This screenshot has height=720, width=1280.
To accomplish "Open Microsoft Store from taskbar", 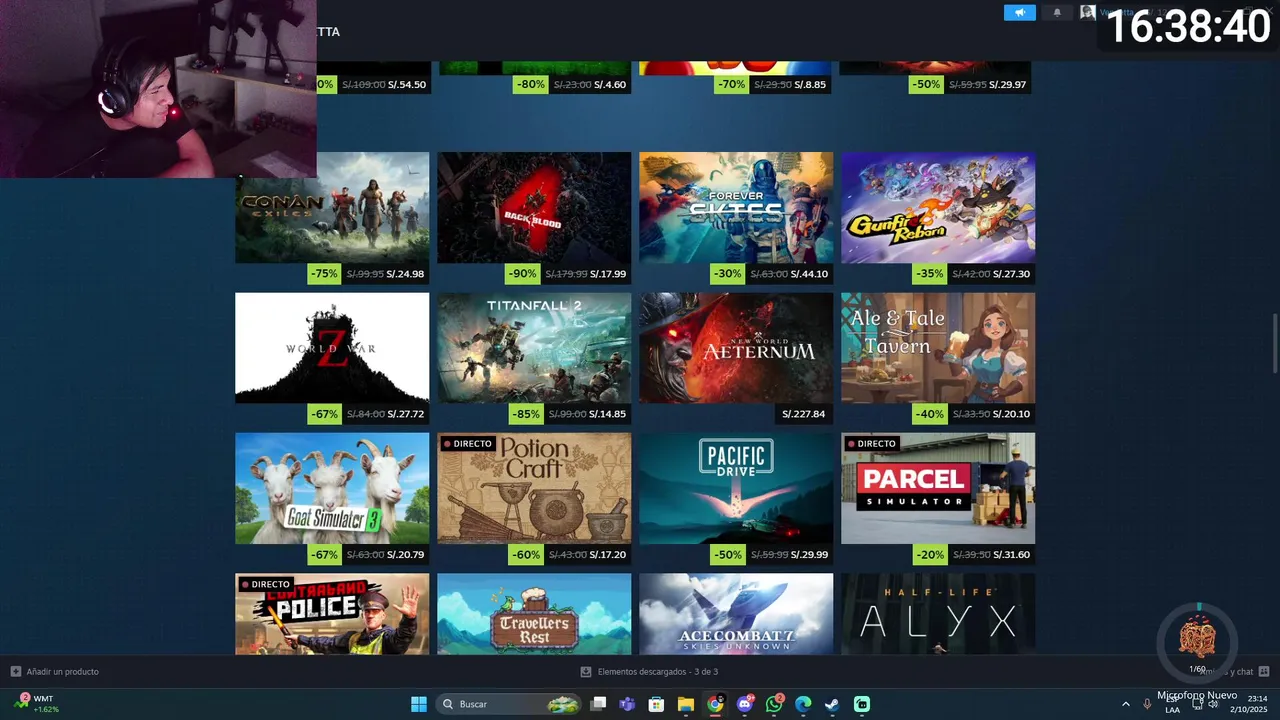I will (657, 704).
